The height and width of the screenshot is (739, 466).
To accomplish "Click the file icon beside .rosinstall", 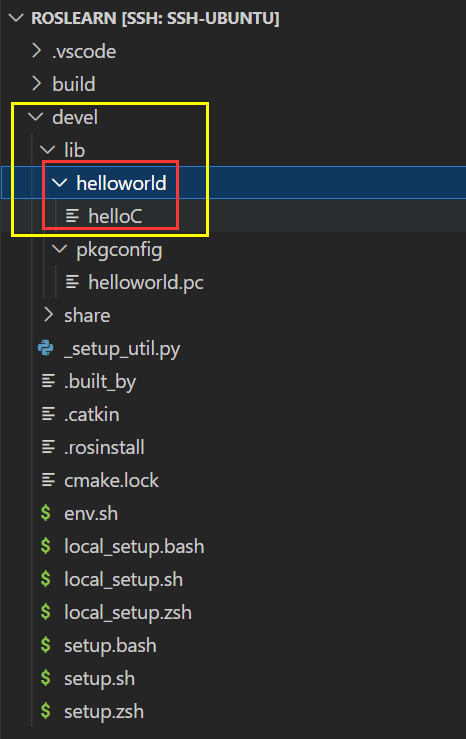I will click(48, 447).
